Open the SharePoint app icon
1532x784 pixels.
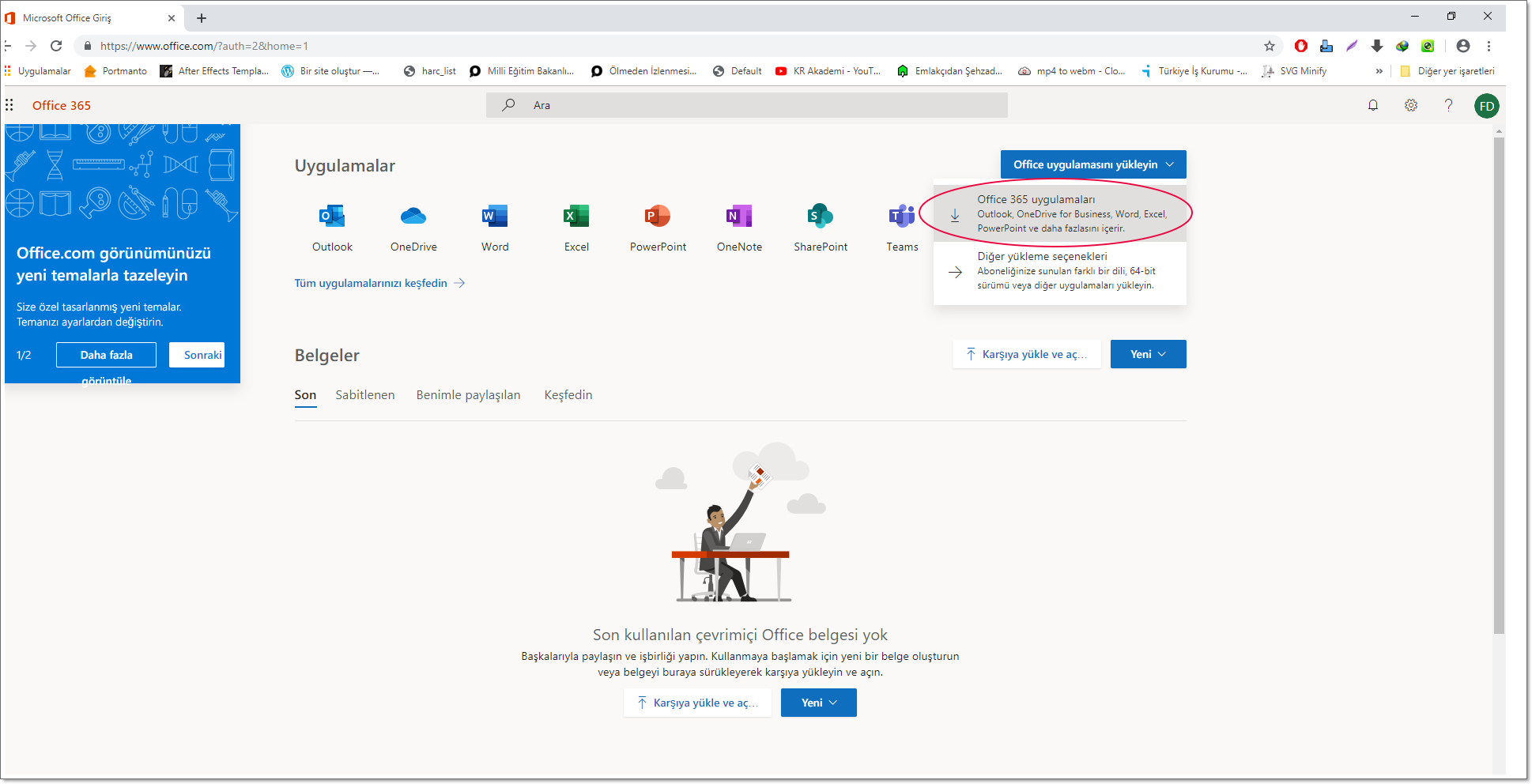coord(821,217)
